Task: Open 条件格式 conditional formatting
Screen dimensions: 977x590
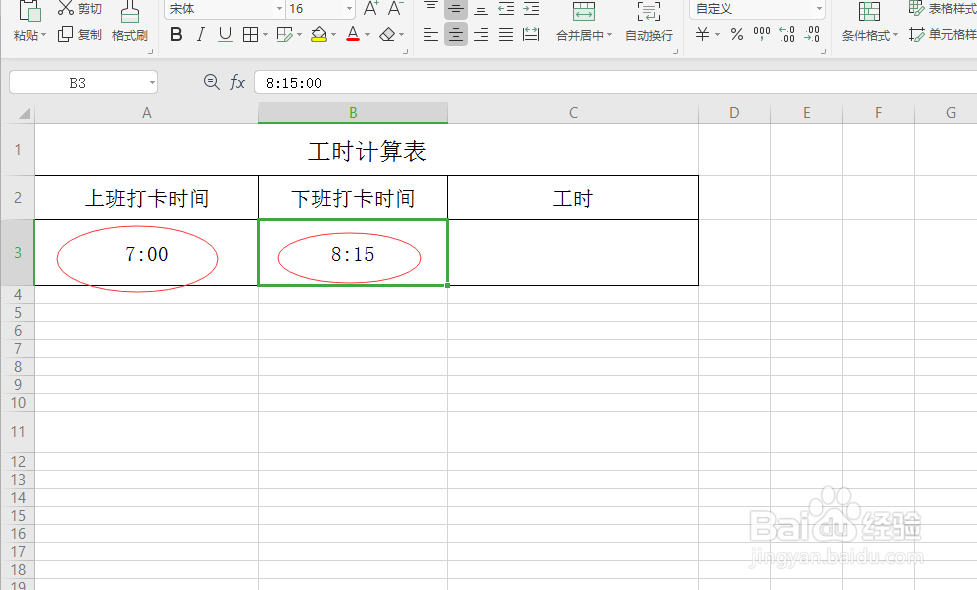Action: [869, 22]
